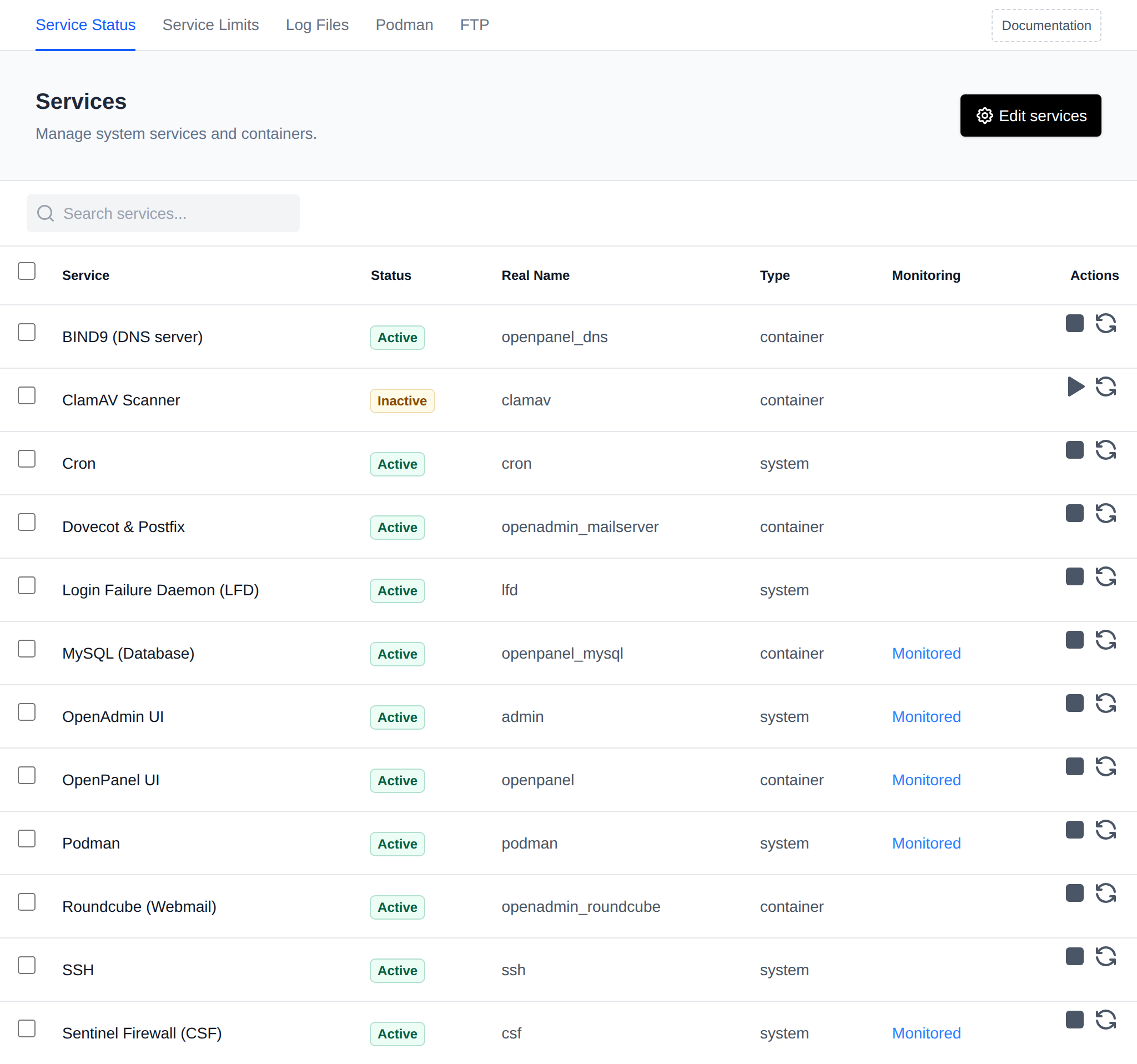Viewport: 1137px width, 1064px height.
Task: Tick the select-all checkbox in table header
Action: pos(26,271)
